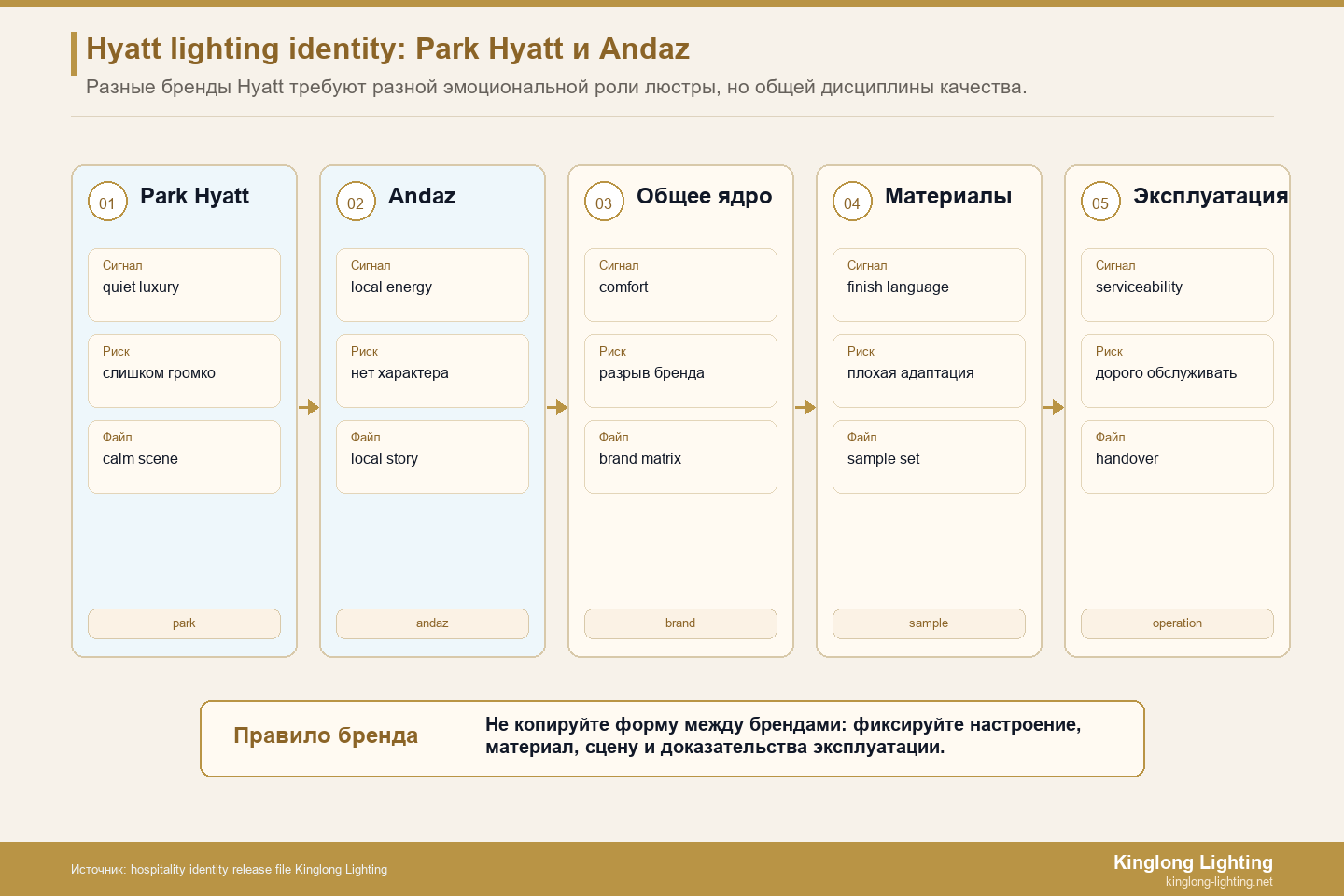Click the 03 step number circle
The height and width of the screenshot is (896, 1344).
click(x=604, y=202)
